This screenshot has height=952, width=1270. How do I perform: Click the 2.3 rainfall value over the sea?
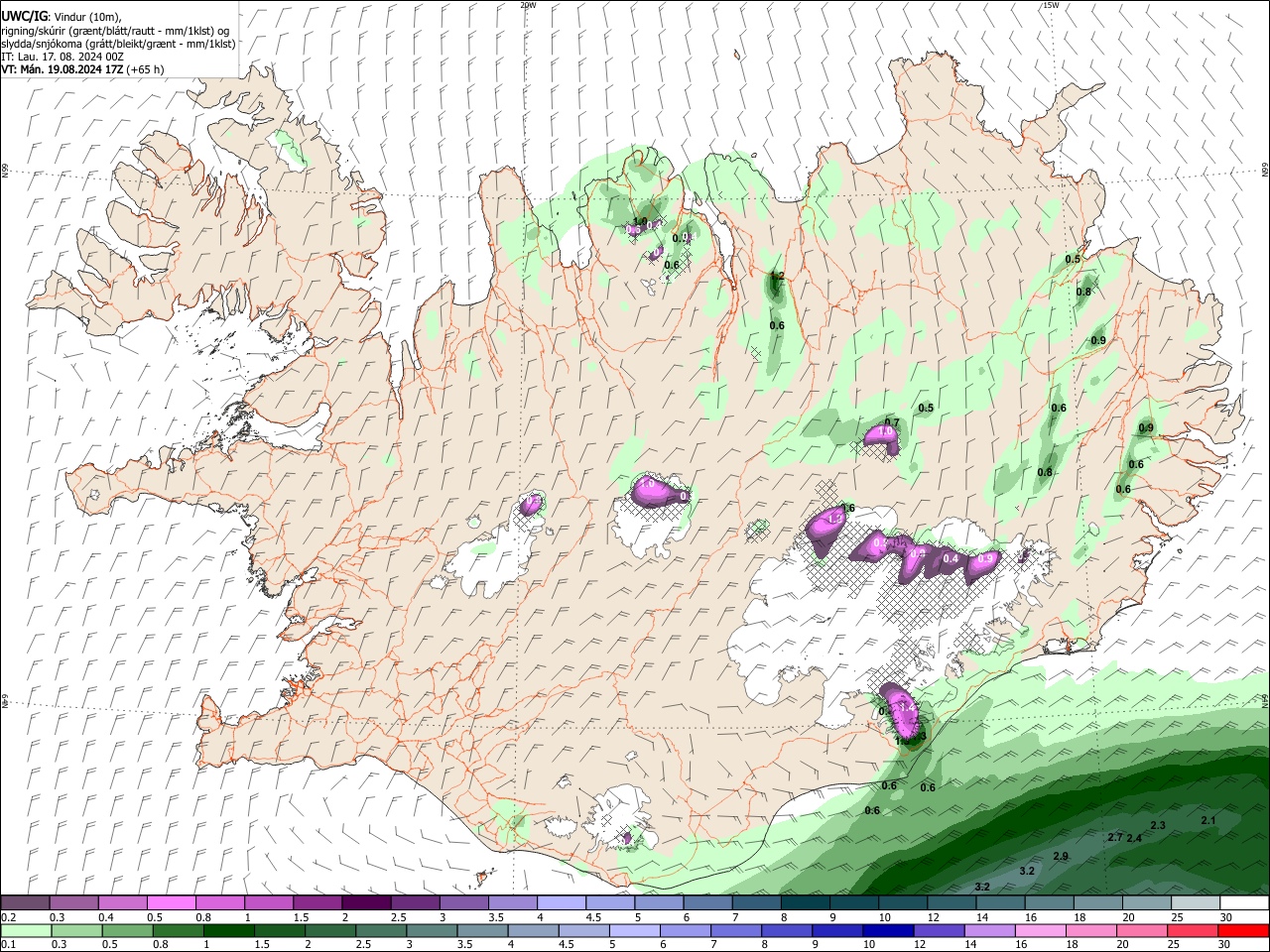tap(1158, 825)
